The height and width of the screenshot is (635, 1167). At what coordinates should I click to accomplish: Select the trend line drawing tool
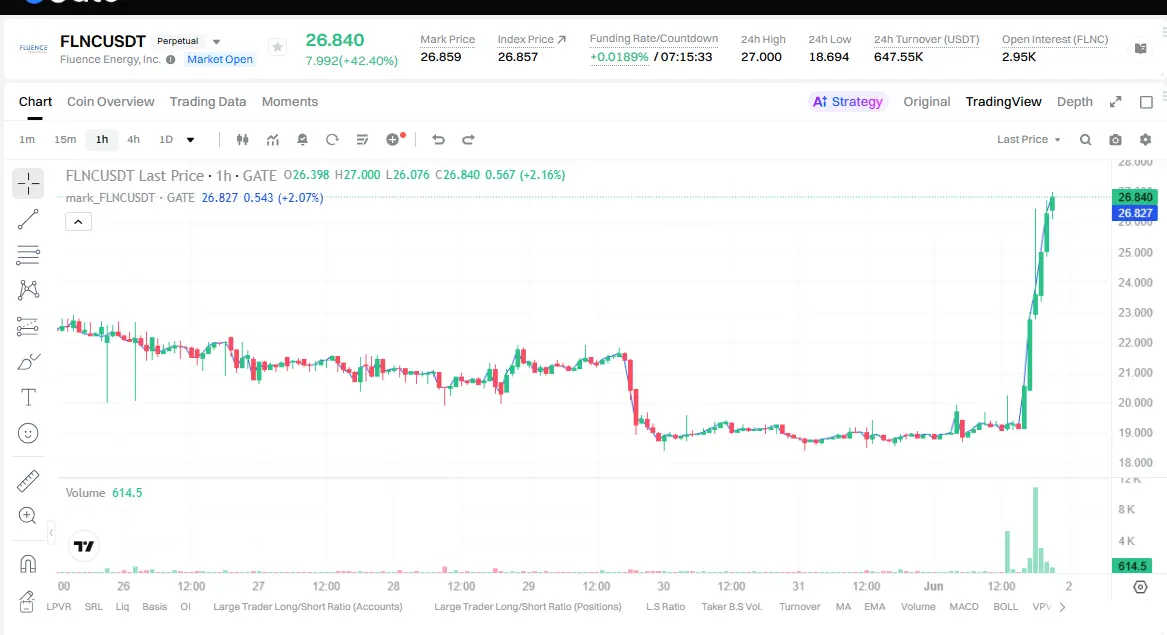tap(28, 220)
